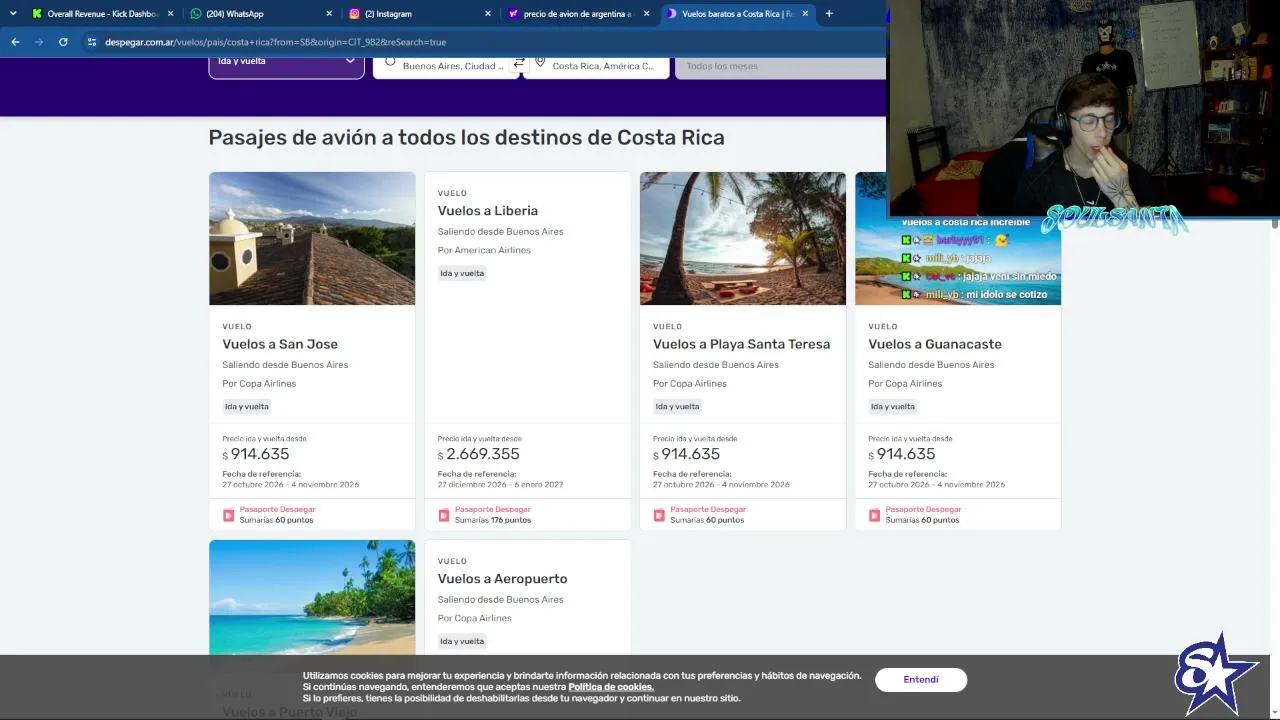Image resolution: width=1280 pixels, height=720 pixels.
Task: Open the Vuelos a Liberia link
Action: click(x=488, y=211)
